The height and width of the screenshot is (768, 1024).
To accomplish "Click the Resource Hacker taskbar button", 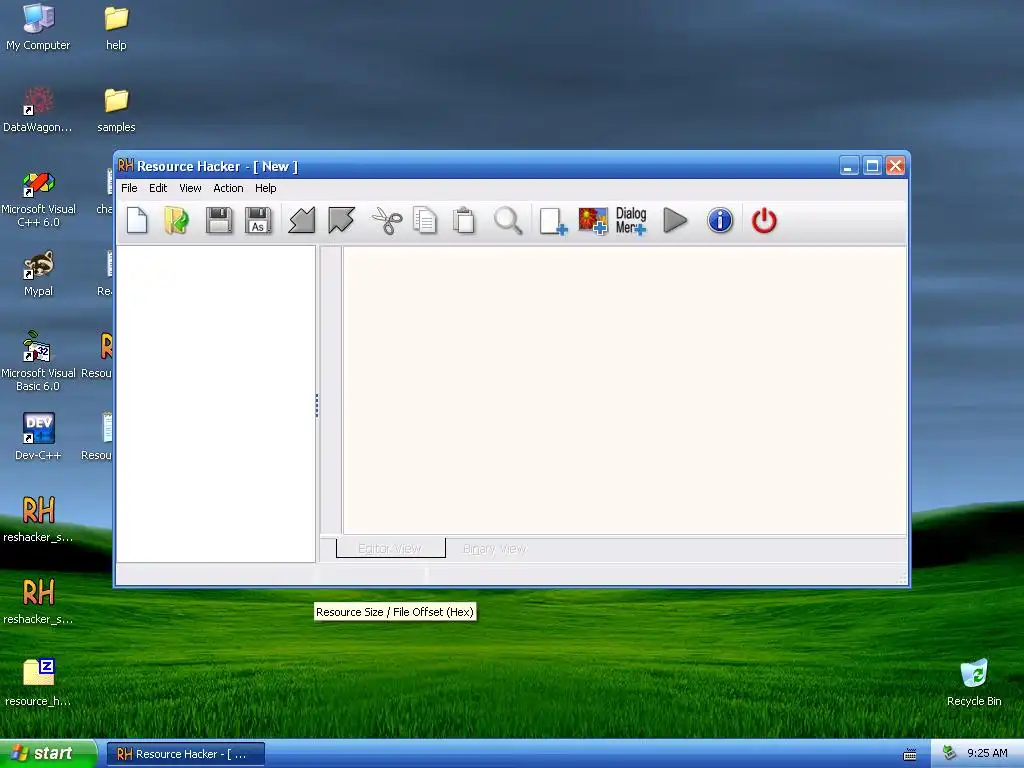I will 185,754.
